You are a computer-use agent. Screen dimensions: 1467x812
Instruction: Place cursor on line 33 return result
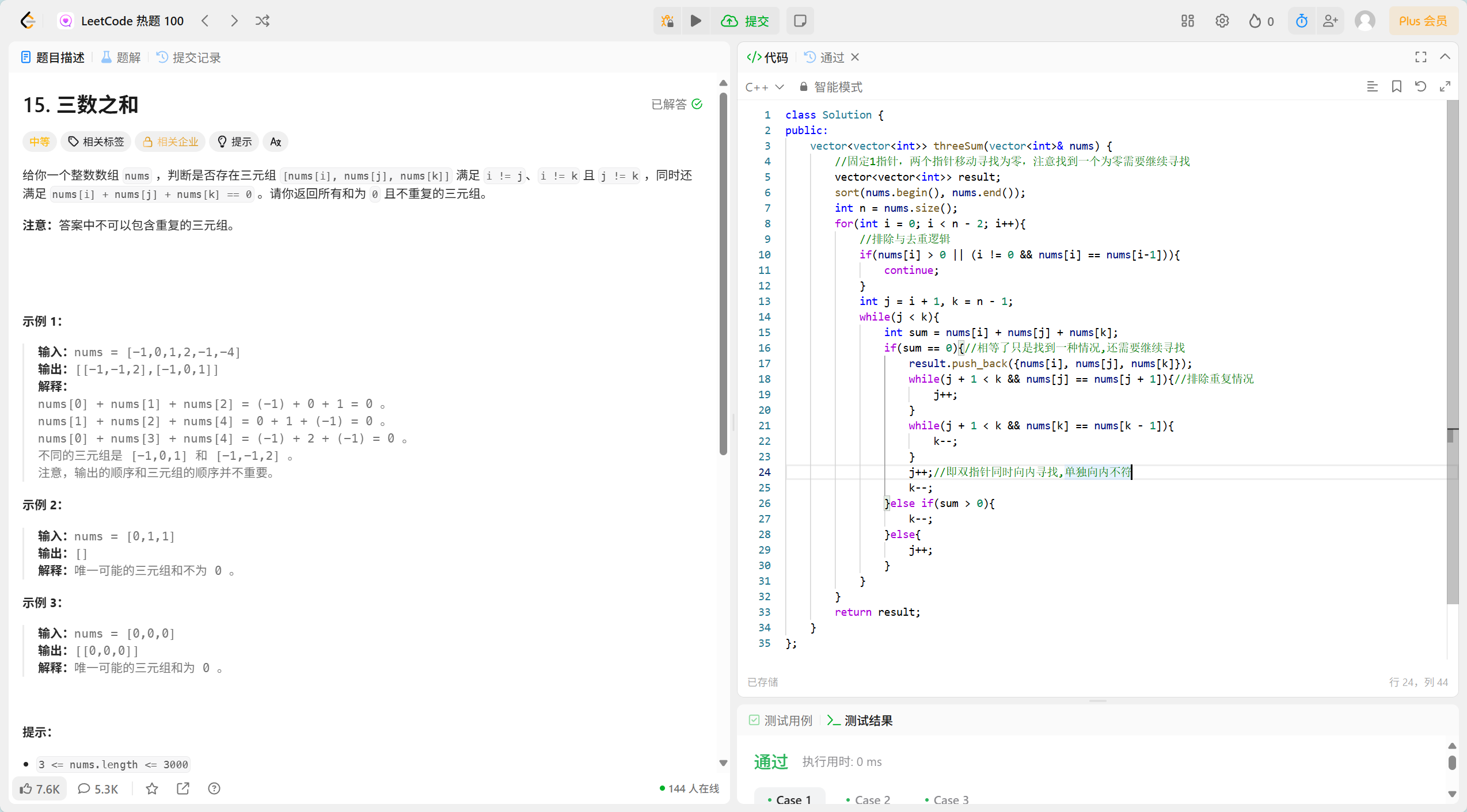[877, 612]
